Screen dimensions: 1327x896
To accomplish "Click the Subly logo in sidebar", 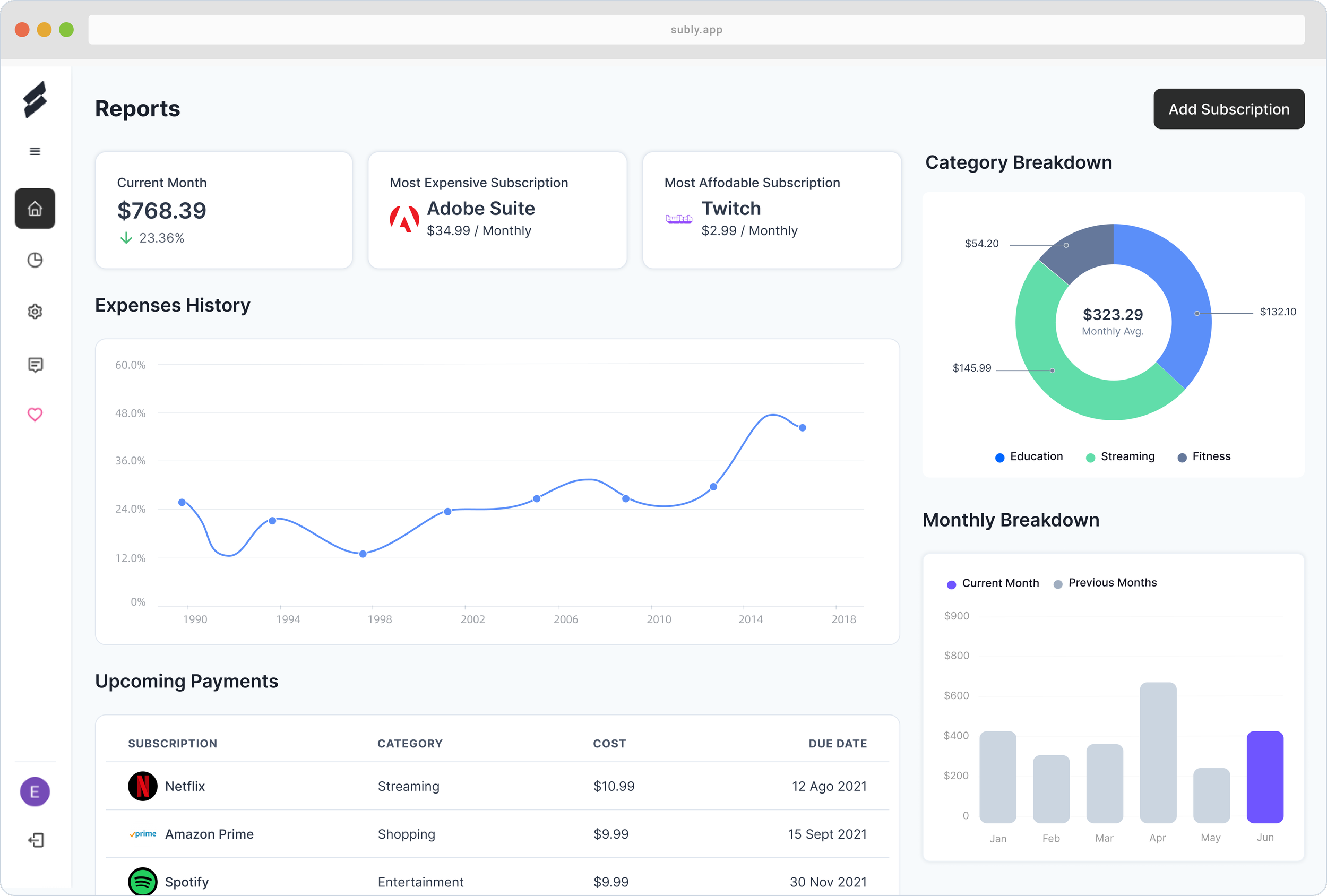I will point(35,100).
